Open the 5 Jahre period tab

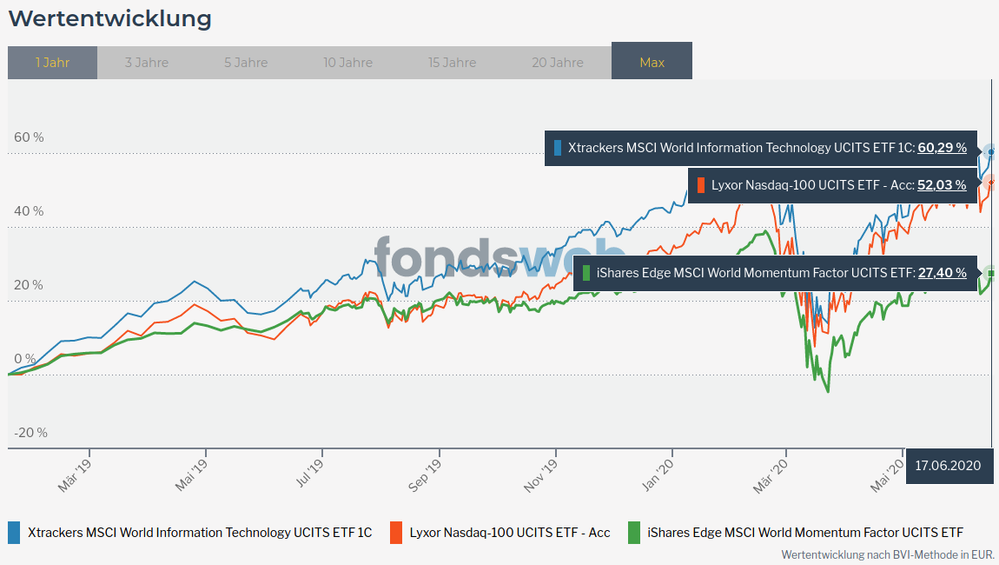(245, 62)
